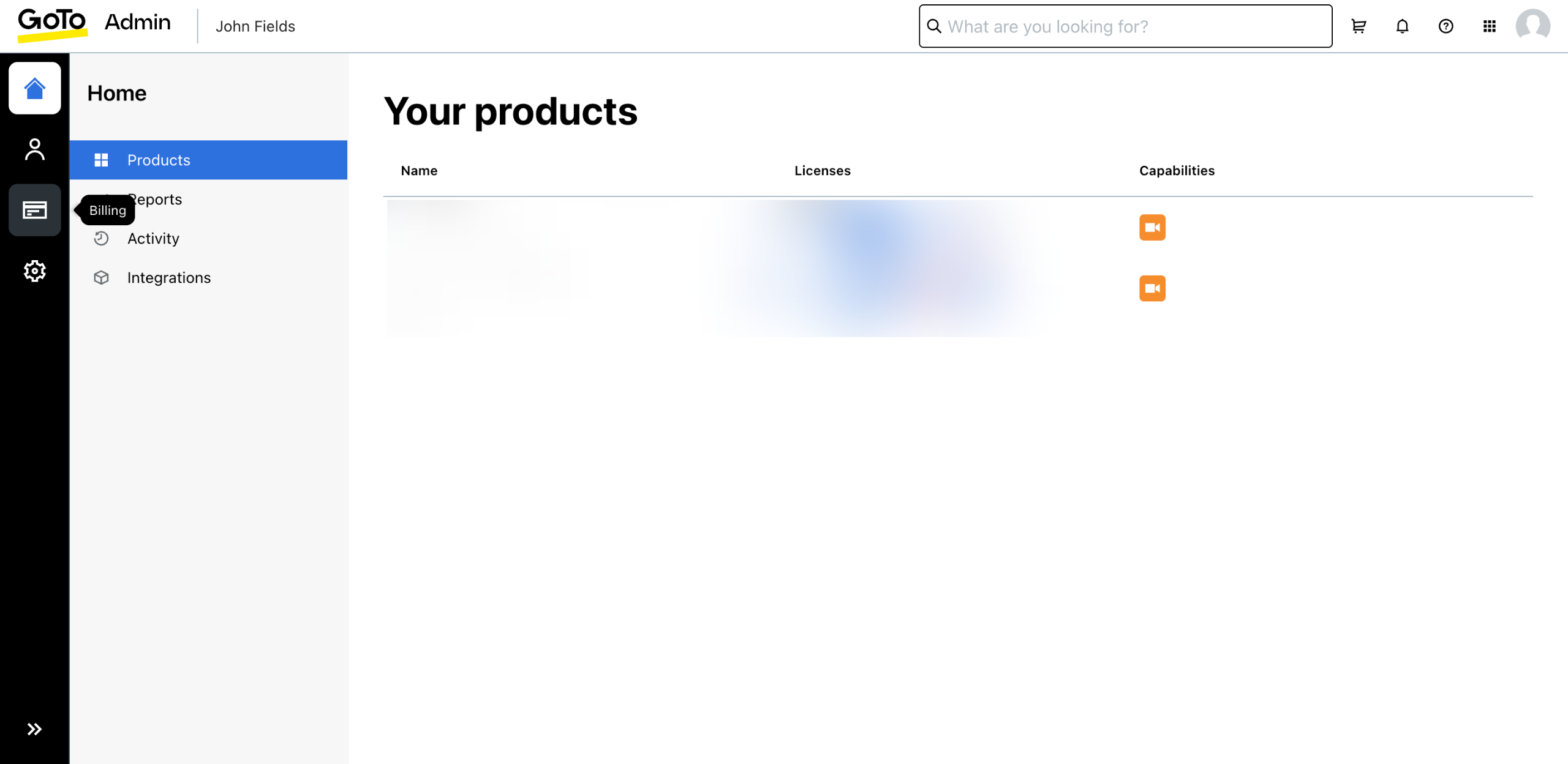Open the help question mark icon

[1445, 26]
